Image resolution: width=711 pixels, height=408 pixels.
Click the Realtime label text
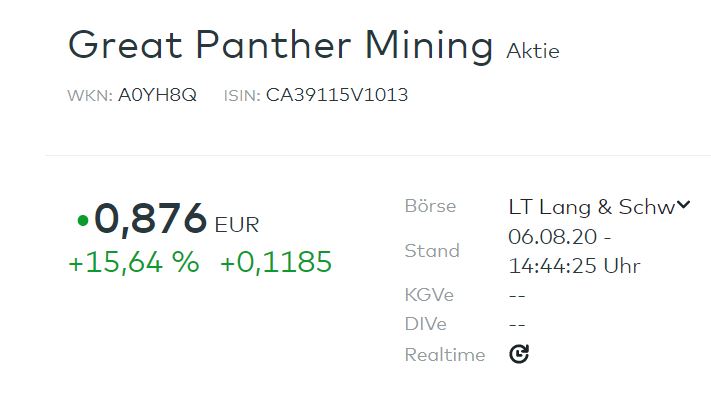445,354
